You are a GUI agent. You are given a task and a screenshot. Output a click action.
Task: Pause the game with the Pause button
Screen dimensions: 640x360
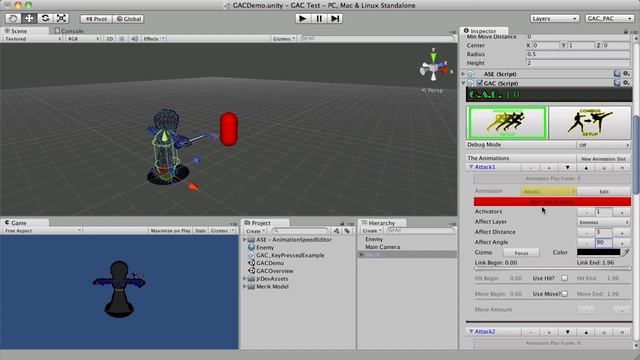click(319, 18)
